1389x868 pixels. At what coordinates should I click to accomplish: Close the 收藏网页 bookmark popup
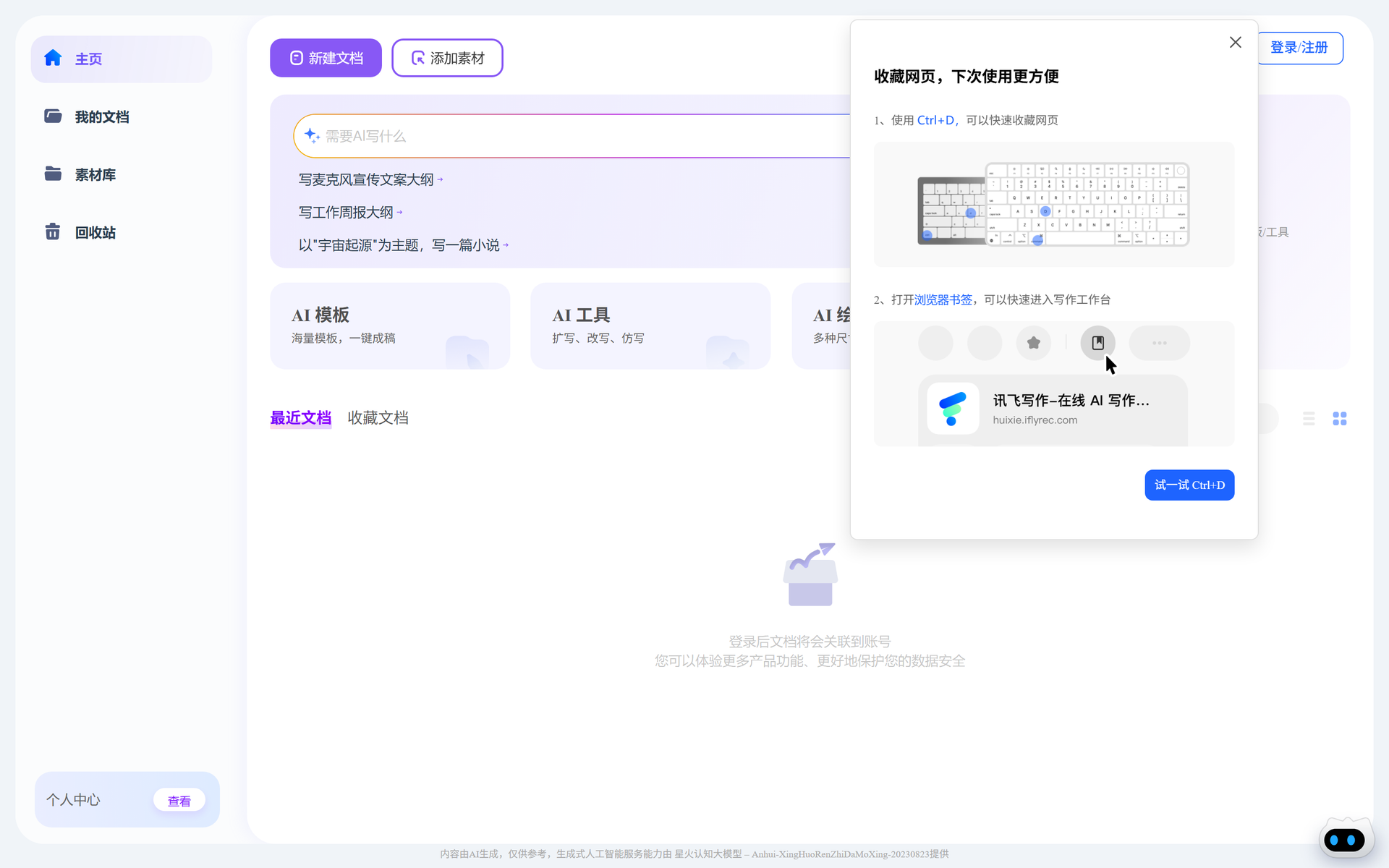pos(1236,43)
